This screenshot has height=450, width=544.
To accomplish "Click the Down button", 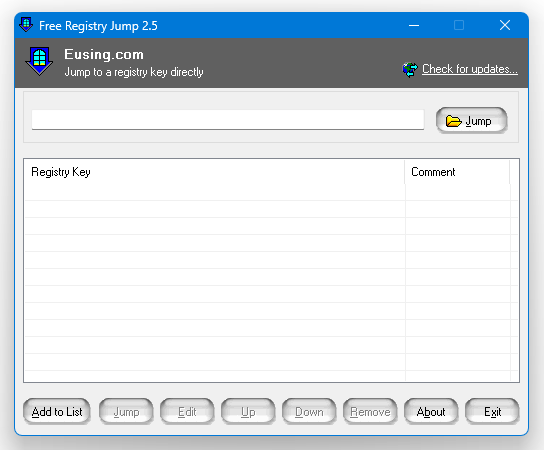I will (x=309, y=411).
